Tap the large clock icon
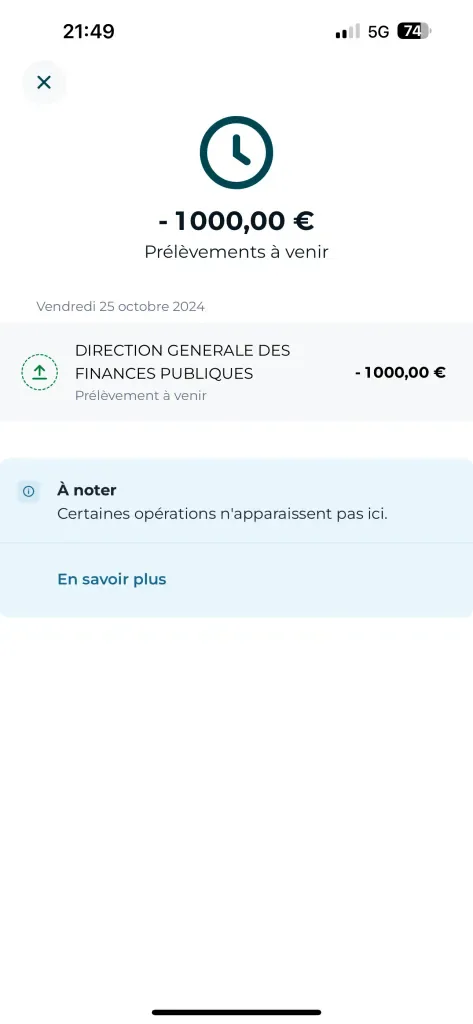The width and height of the screenshot is (473, 1024). (x=236, y=152)
